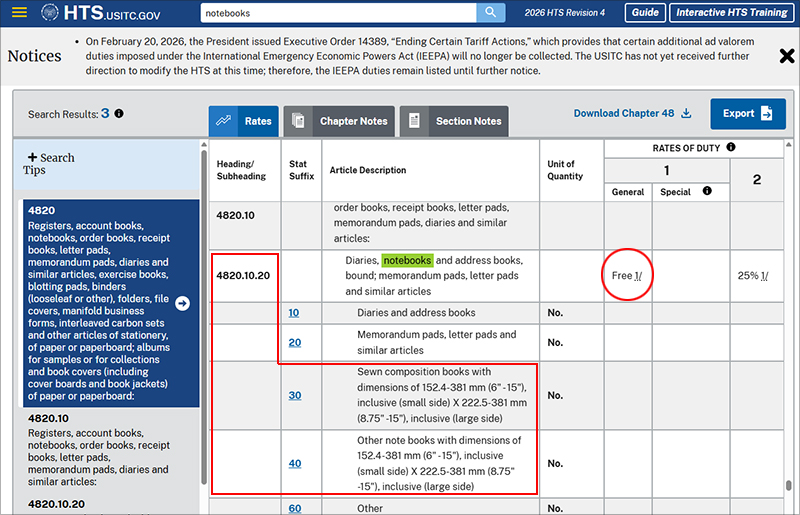The image size is (800, 515).
Task: Click the Export button
Action: (748, 114)
